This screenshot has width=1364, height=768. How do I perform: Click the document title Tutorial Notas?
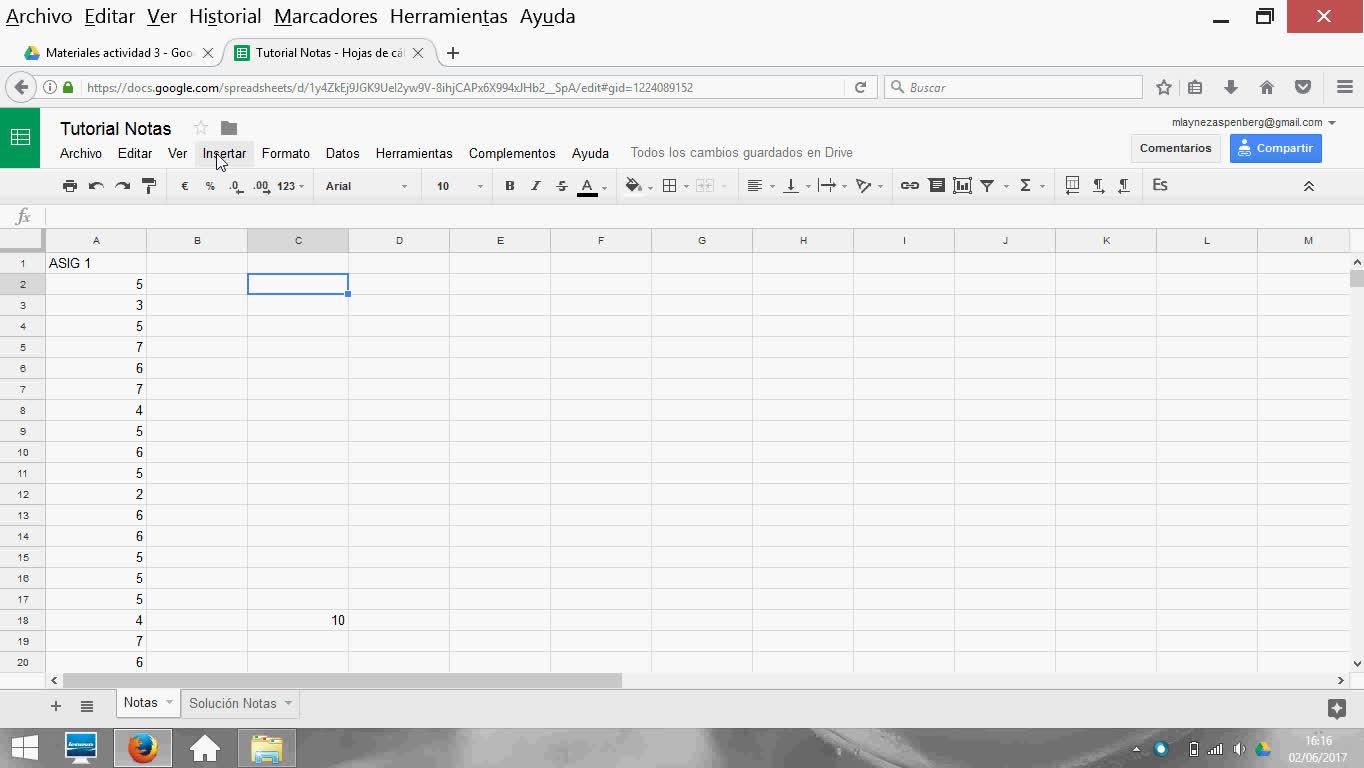coord(116,128)
